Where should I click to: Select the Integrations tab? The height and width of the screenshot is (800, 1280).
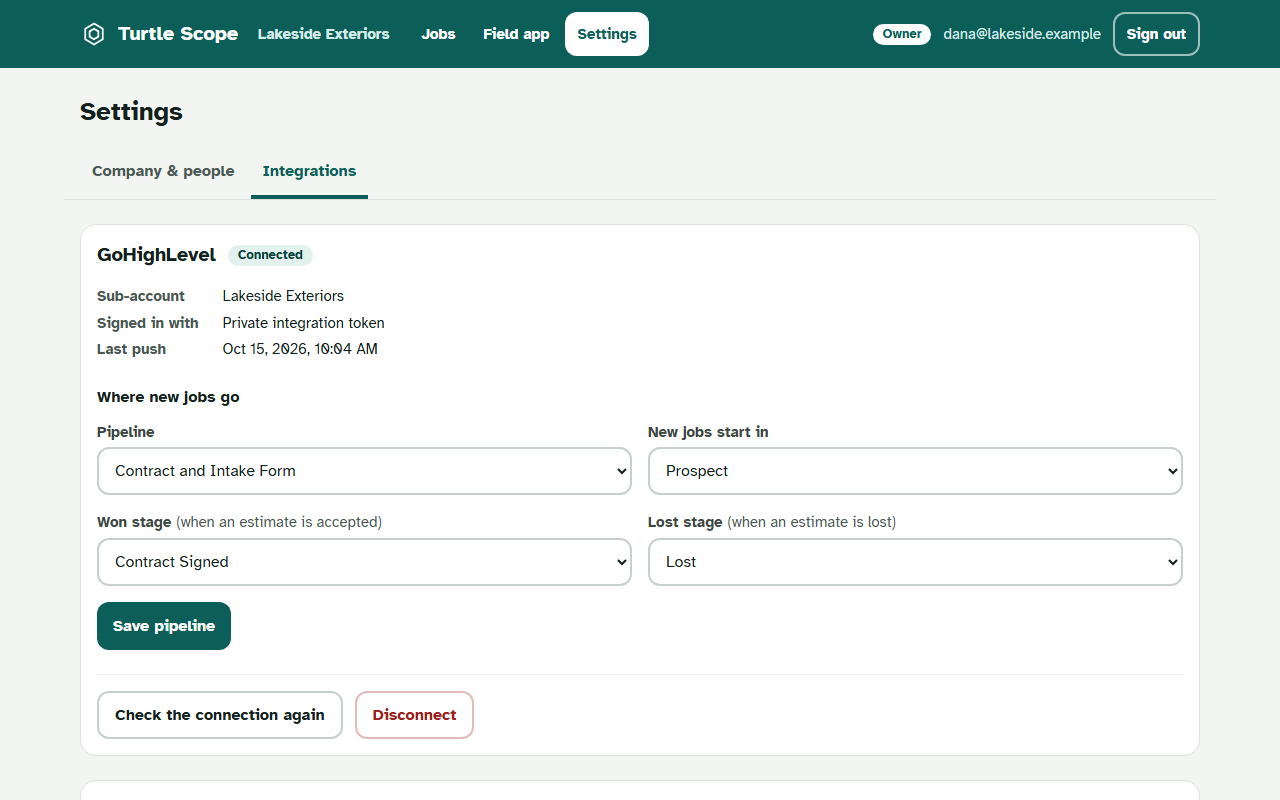[x=309, y=171]
